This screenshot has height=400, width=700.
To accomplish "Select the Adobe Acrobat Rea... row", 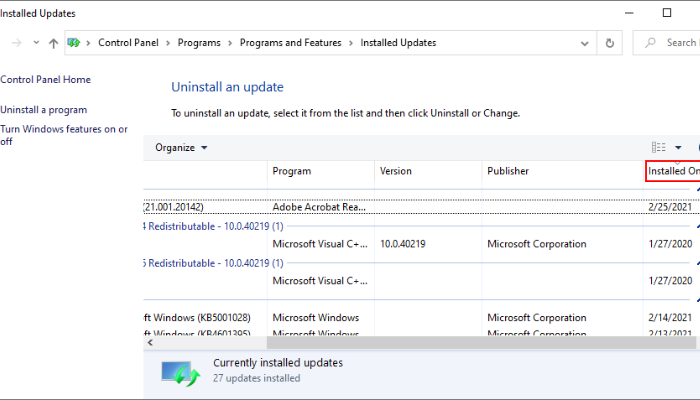I will [x=421, y=207].
